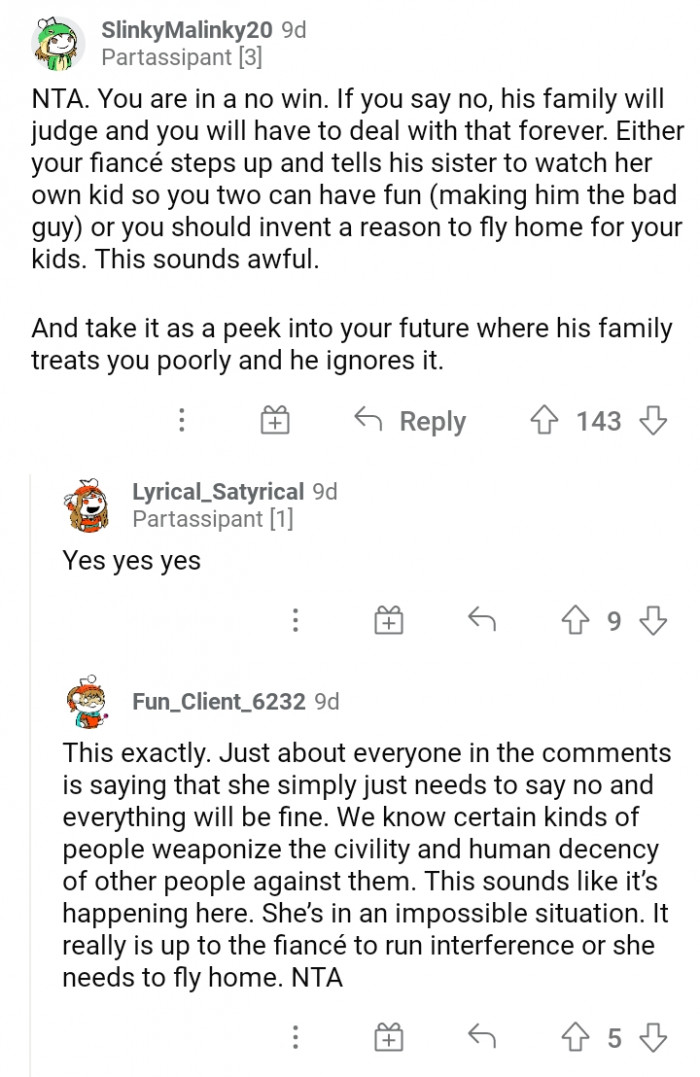This screenshot has height=1077, width=700.
Task: Open Lyrical_Satyrical's user profile
Action: pyautogui.click(x=216, y=491)
